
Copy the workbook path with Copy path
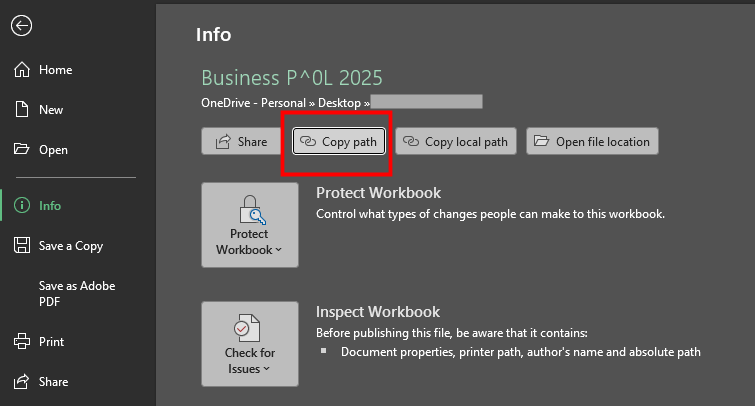[338, 142]
